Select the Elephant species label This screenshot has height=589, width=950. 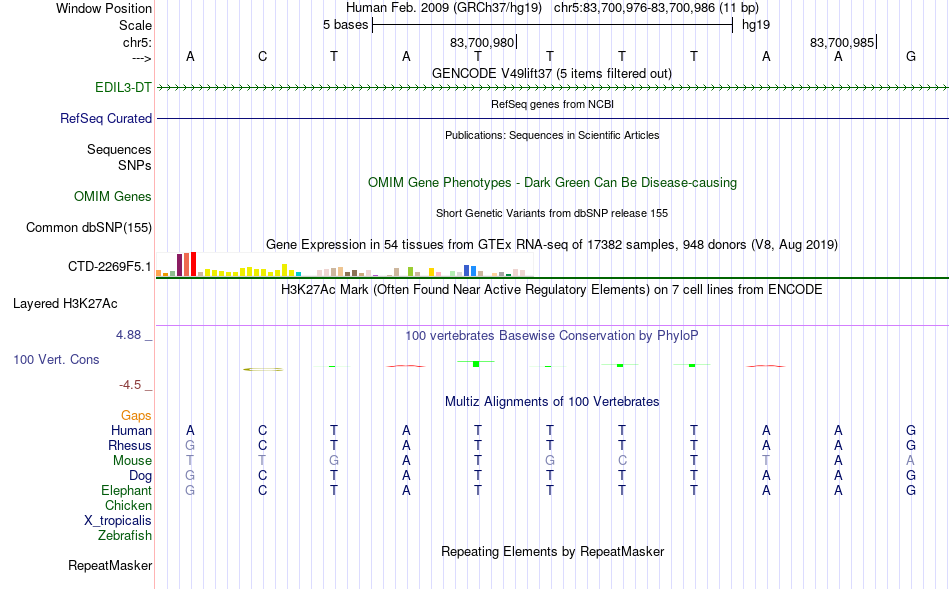click(126, 490)
